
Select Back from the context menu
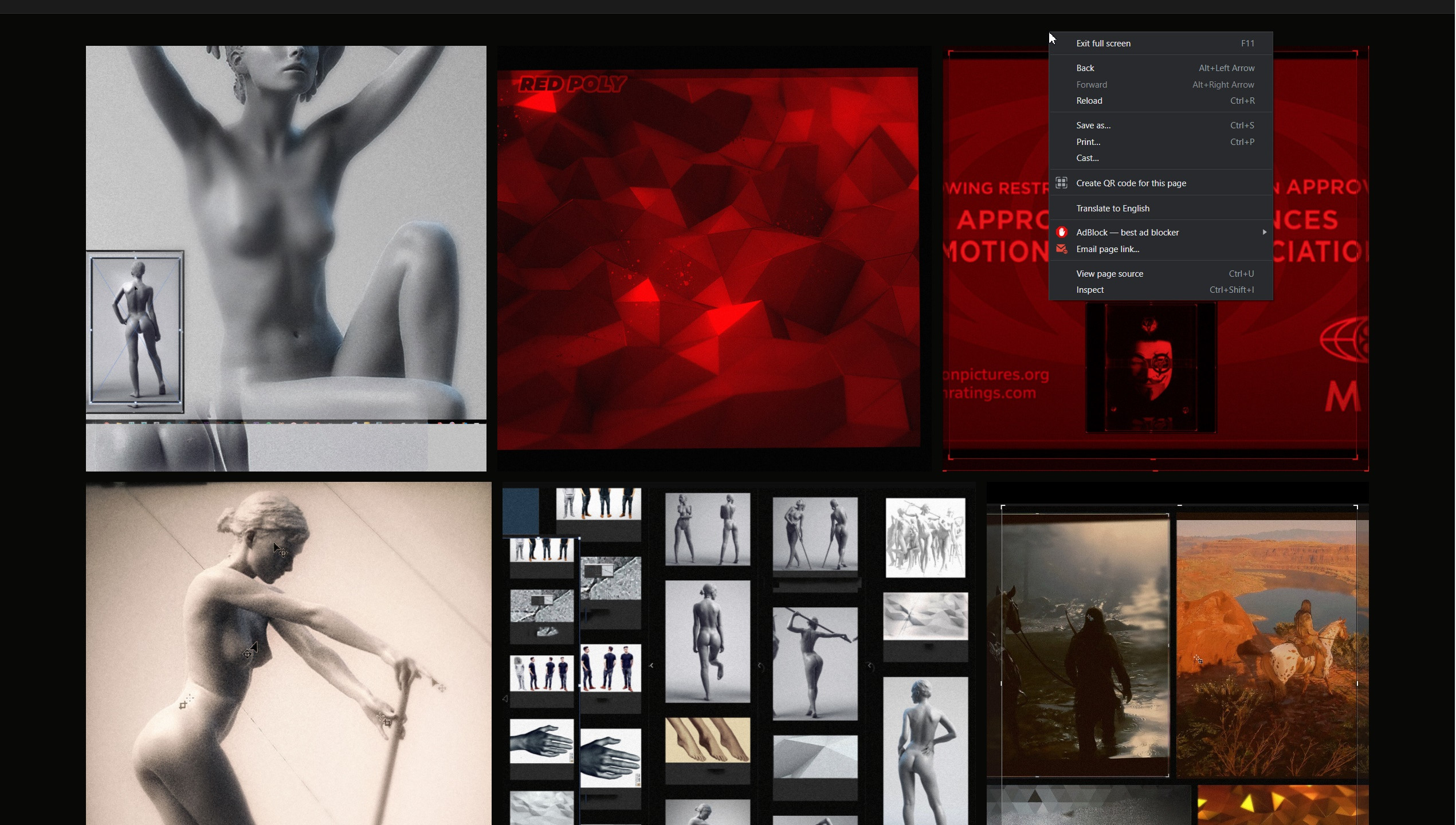tap(1160, 68)
